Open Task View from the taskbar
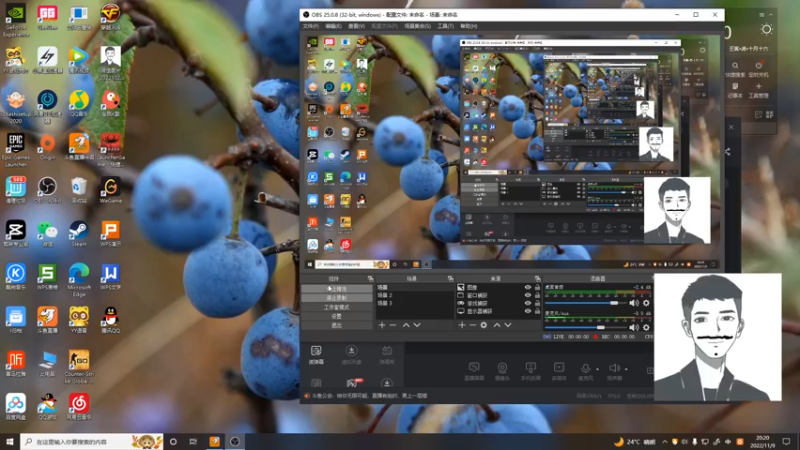 pyautogui.click(x=193, y=442)
